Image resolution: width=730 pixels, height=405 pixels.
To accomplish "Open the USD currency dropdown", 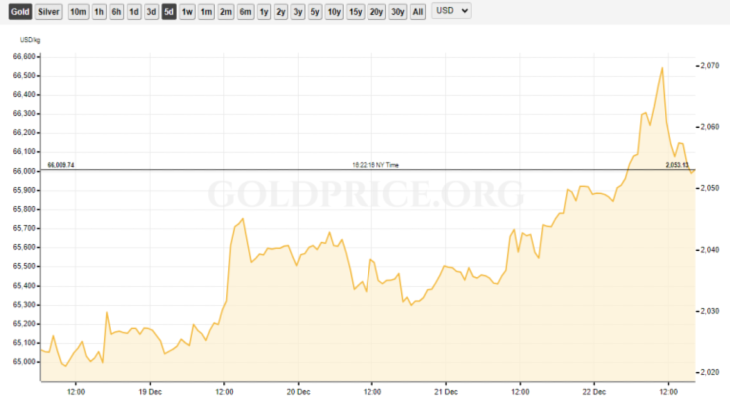I will (x=452, y=11).
